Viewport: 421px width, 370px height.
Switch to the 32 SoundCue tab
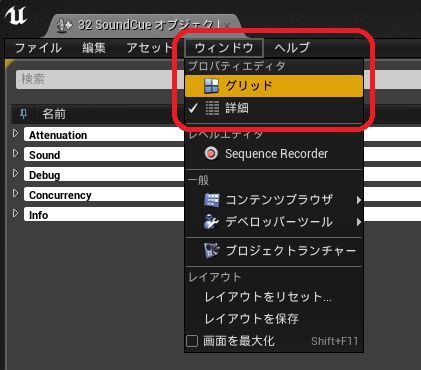[x=143, y=25]
